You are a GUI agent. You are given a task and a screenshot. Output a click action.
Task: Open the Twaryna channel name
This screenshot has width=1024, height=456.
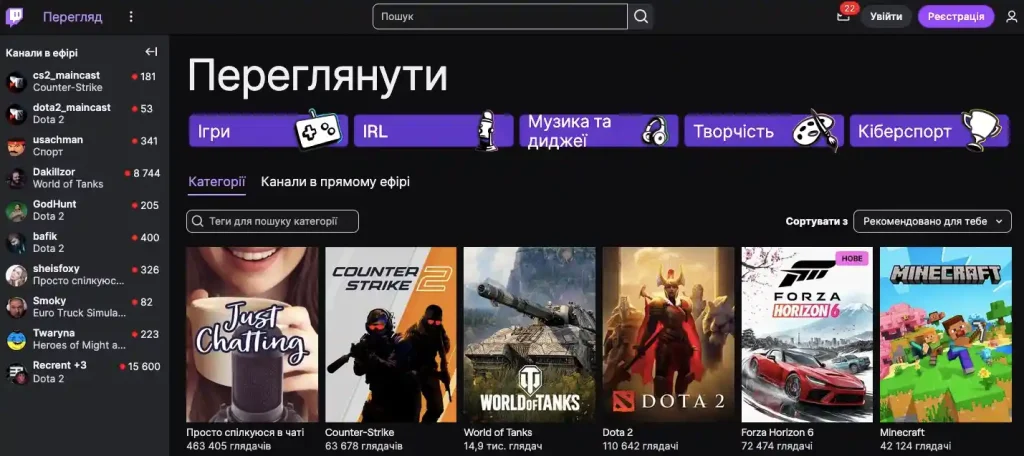(54, 333)
